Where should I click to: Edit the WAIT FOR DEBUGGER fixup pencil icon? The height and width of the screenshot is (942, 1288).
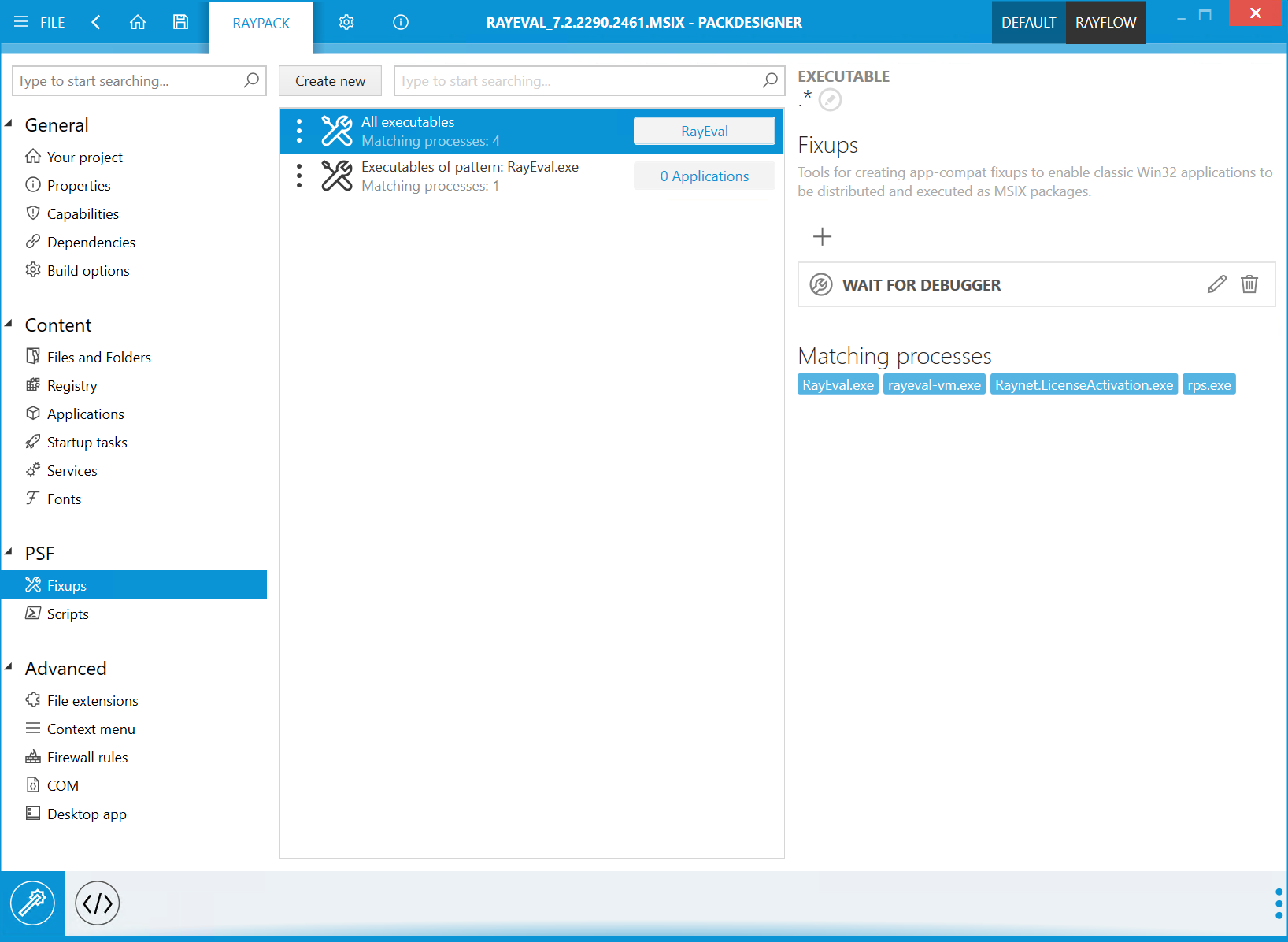coord(1217,284)
